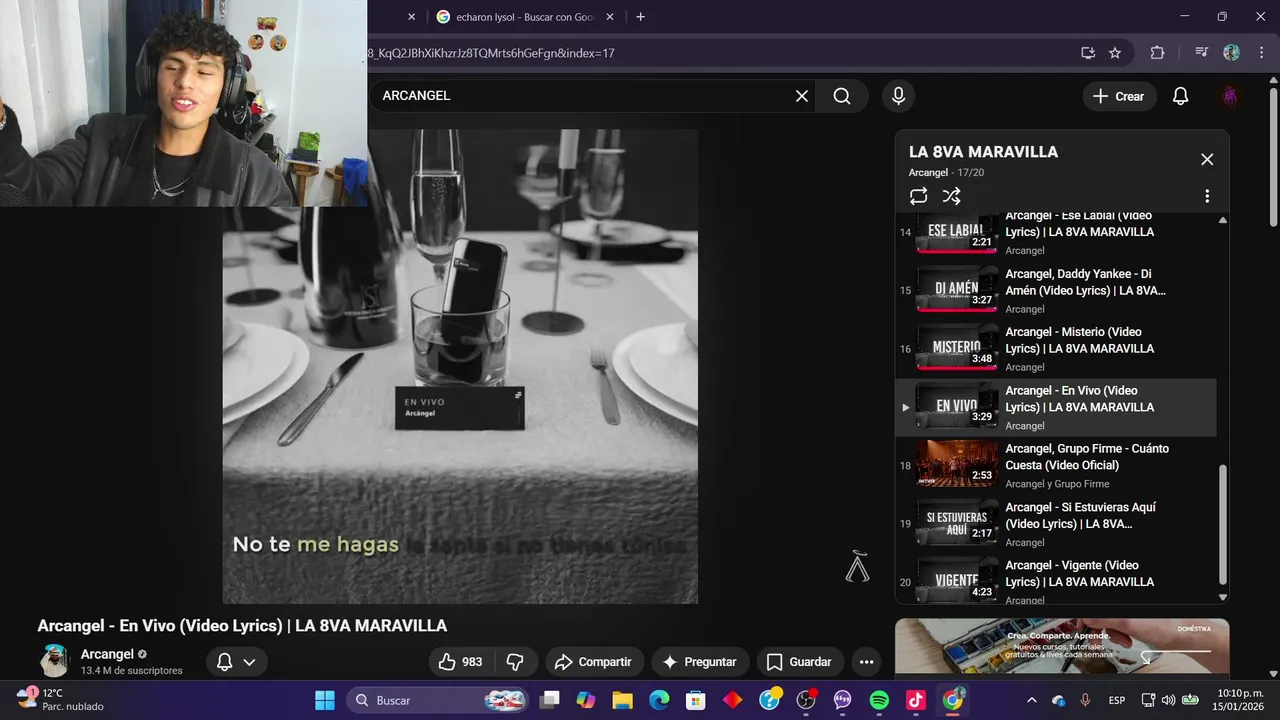The image size is (1280, 720).
Task: Show hidden system tray icons
Action: point(1031,700)
